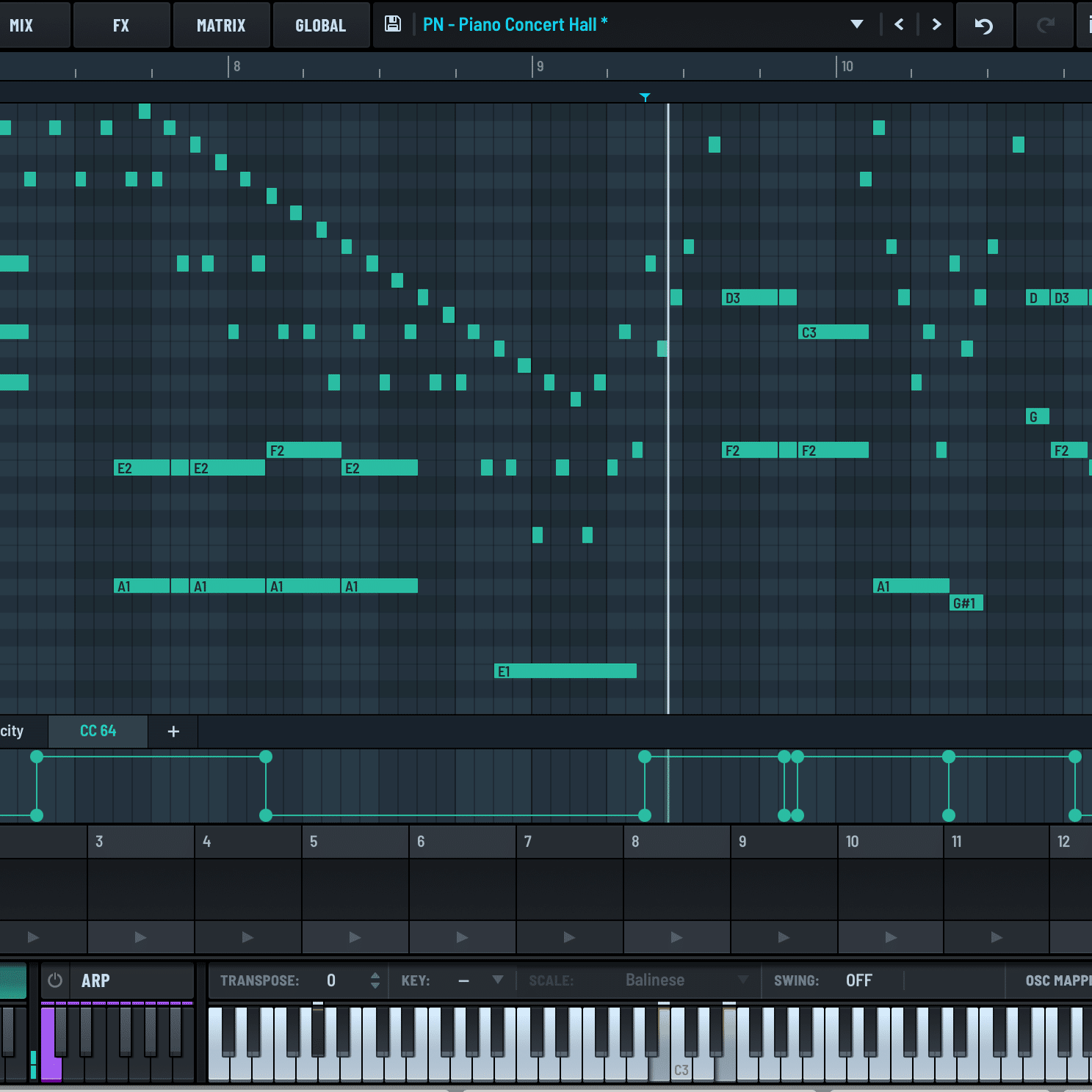1092x1092 pixels.
Task: Switch to the MATRIX tab
Action: tap(221, 24)
